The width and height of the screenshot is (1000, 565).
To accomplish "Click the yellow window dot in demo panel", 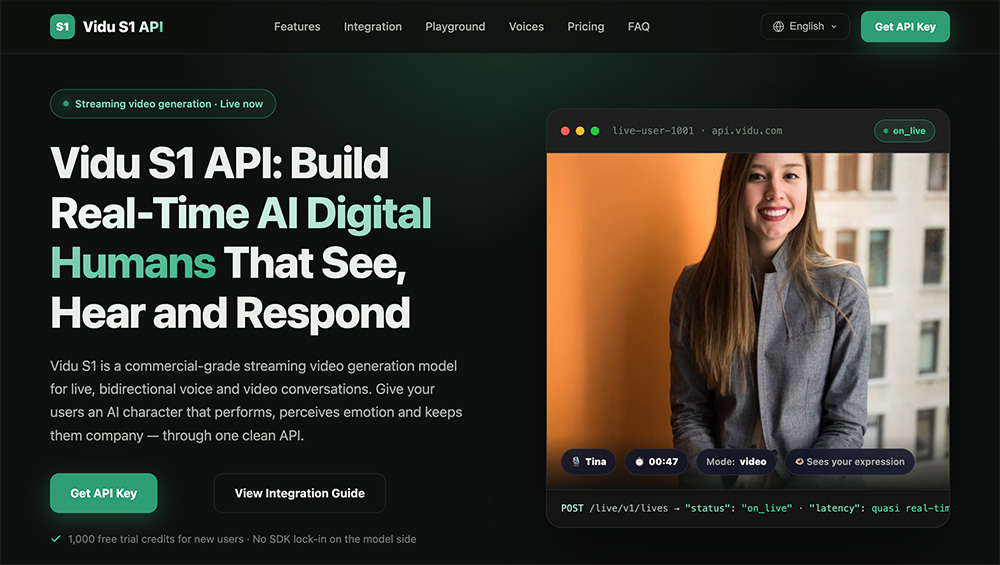I will point(580,131).
